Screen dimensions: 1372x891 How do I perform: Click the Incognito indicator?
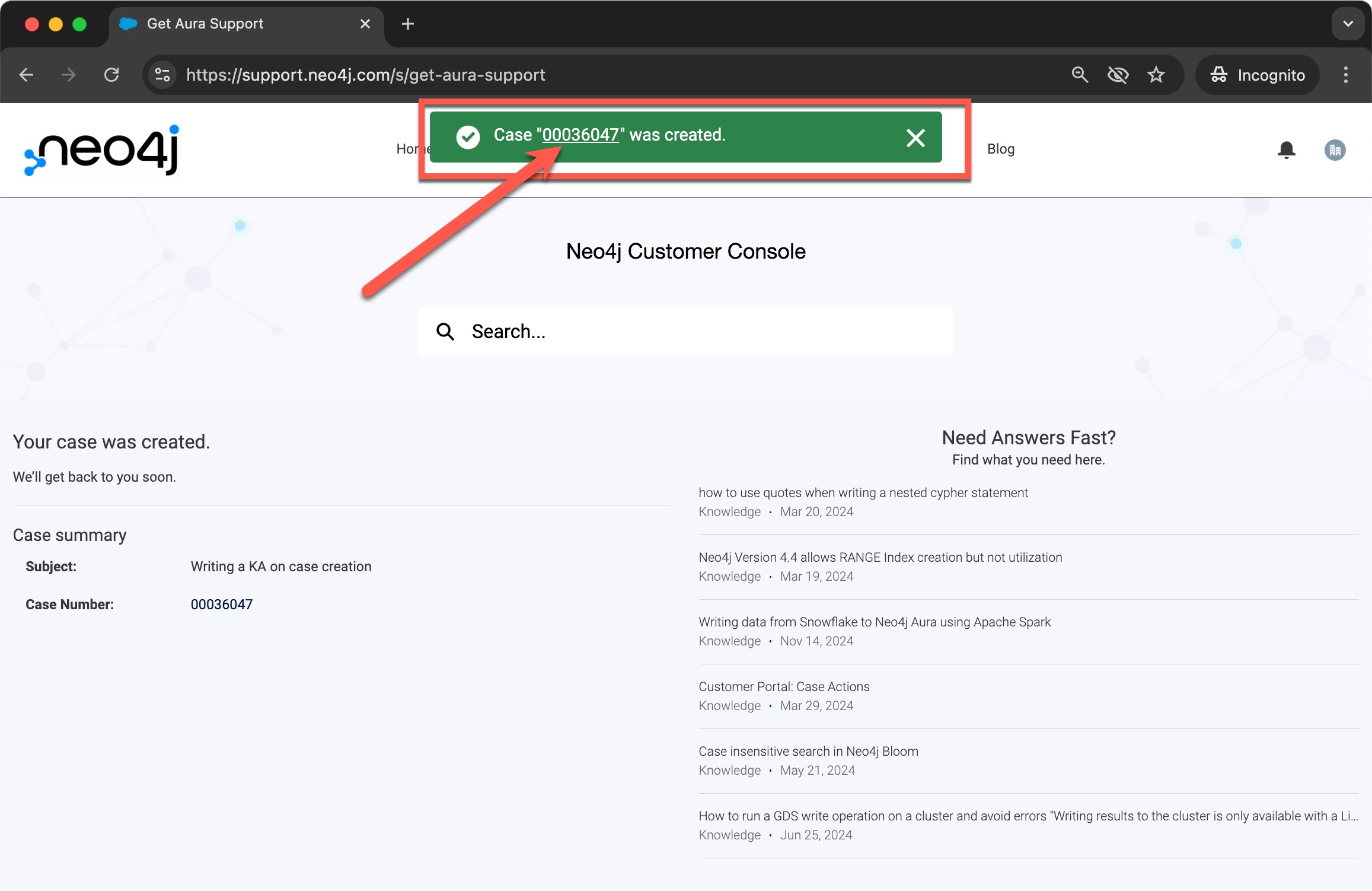1258,75
